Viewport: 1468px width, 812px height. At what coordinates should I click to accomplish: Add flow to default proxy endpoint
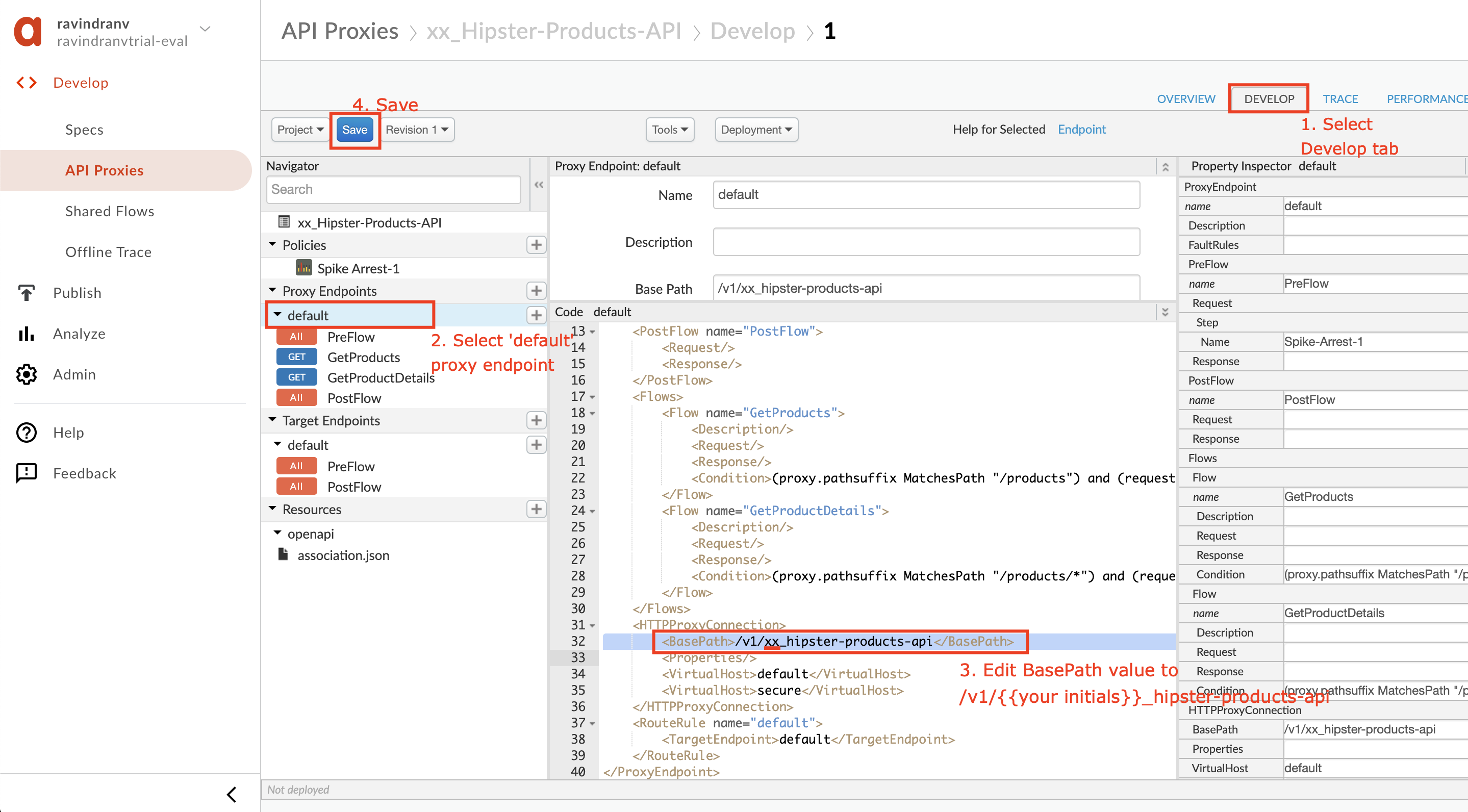(x=536, y=315)
